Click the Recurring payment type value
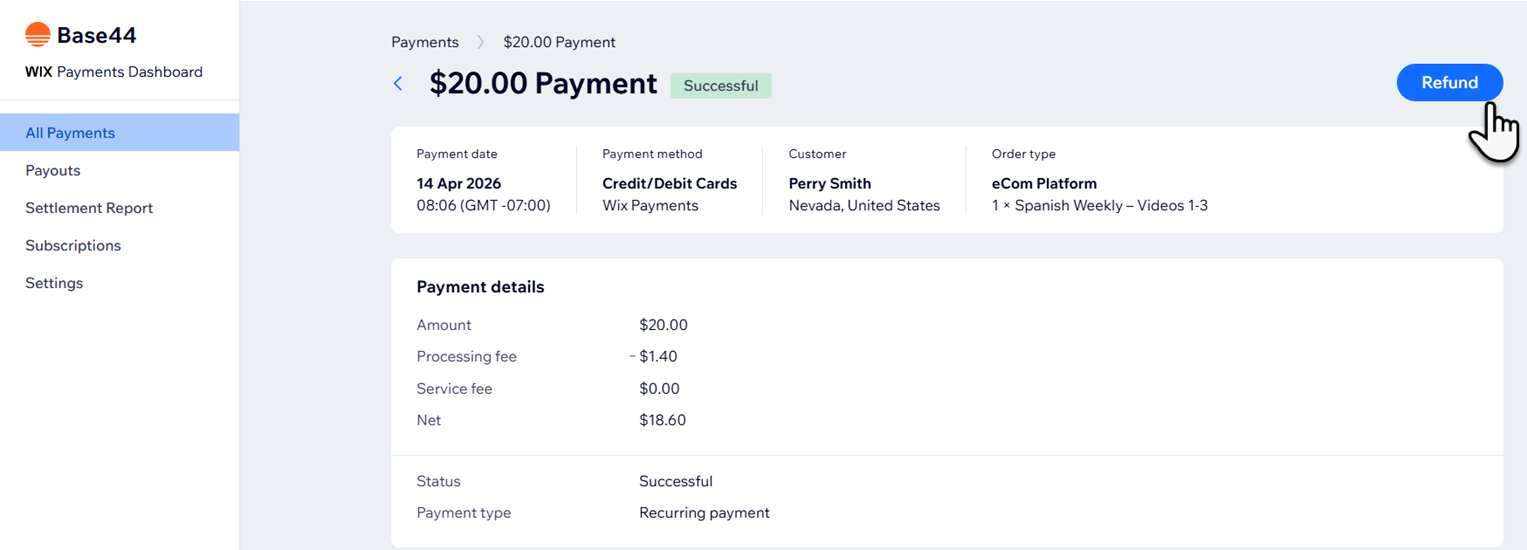 click(704, 513)
